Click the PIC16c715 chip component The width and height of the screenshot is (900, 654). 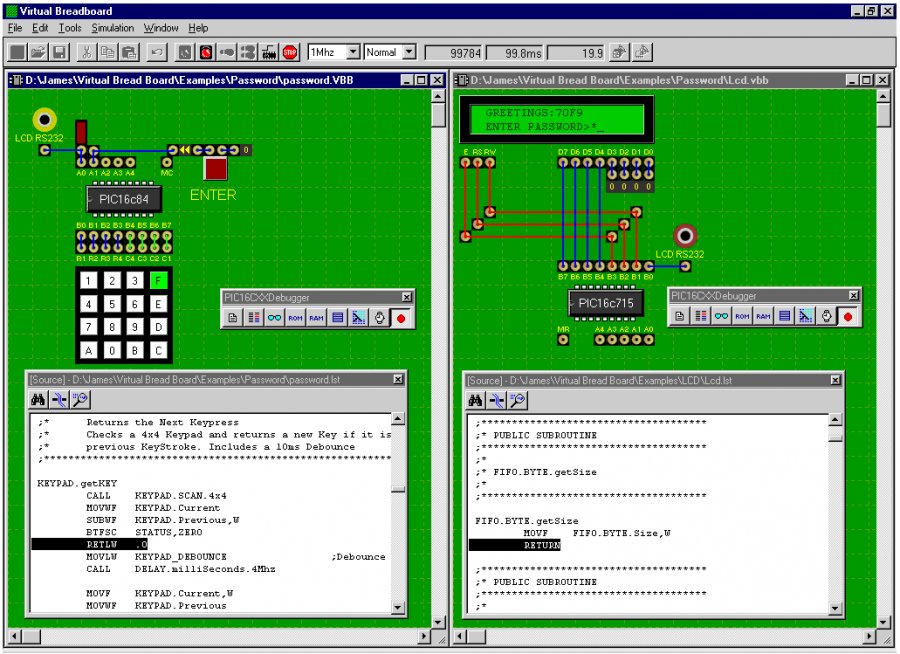[606, 303]
